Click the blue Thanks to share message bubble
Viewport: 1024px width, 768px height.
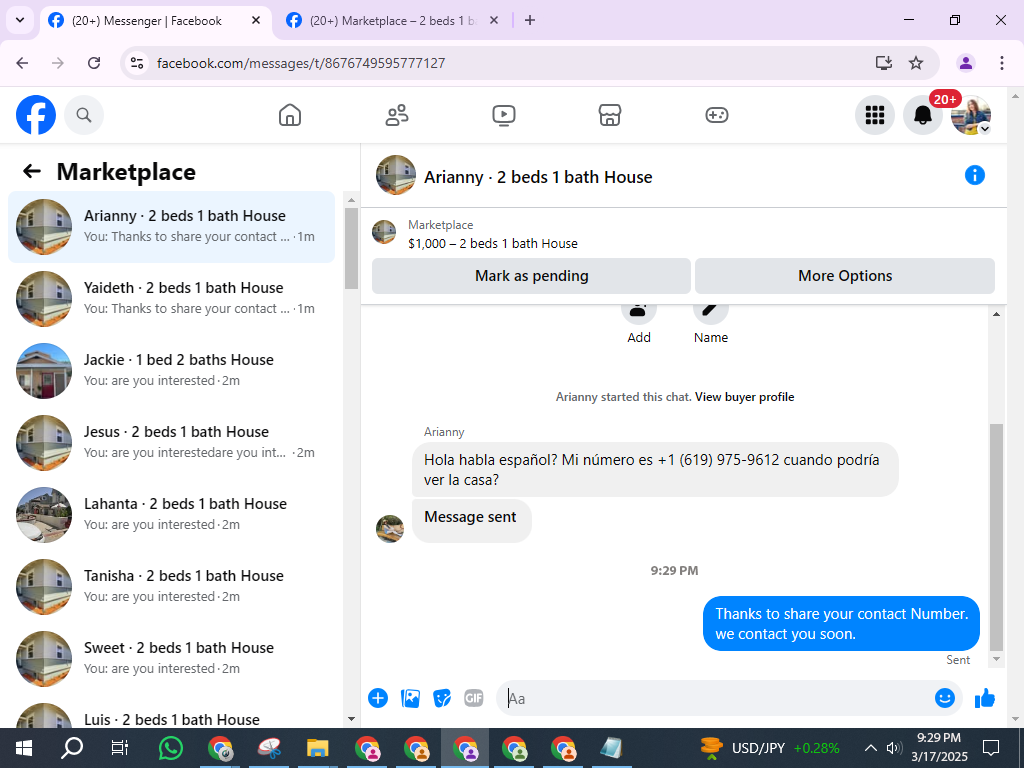[841, 624]
